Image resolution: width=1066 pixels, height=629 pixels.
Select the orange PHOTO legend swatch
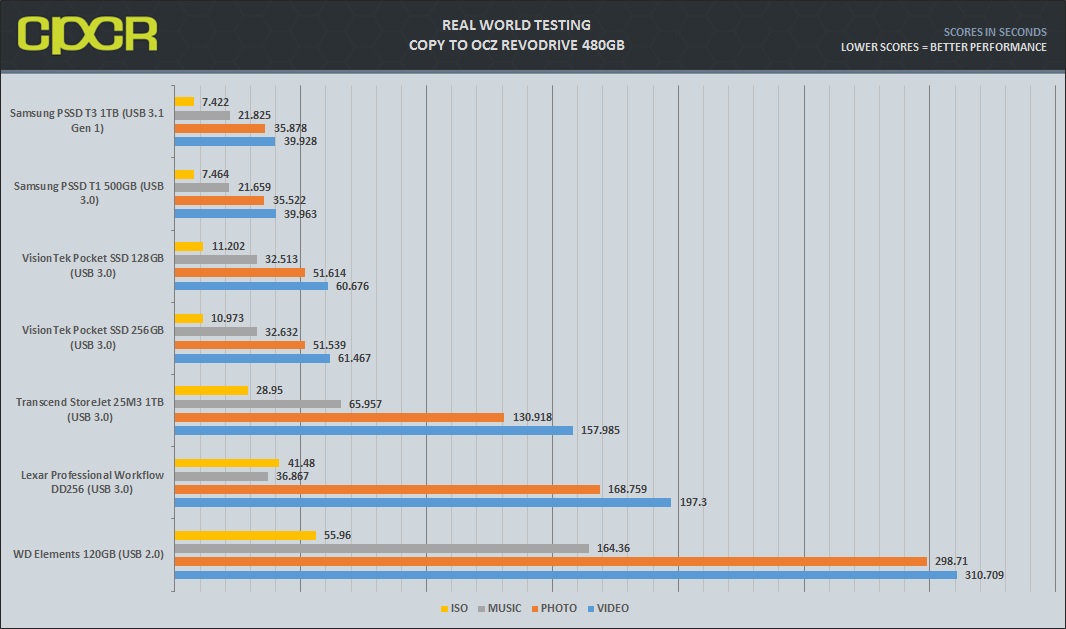pyautogui.click(x=535, y=609)
